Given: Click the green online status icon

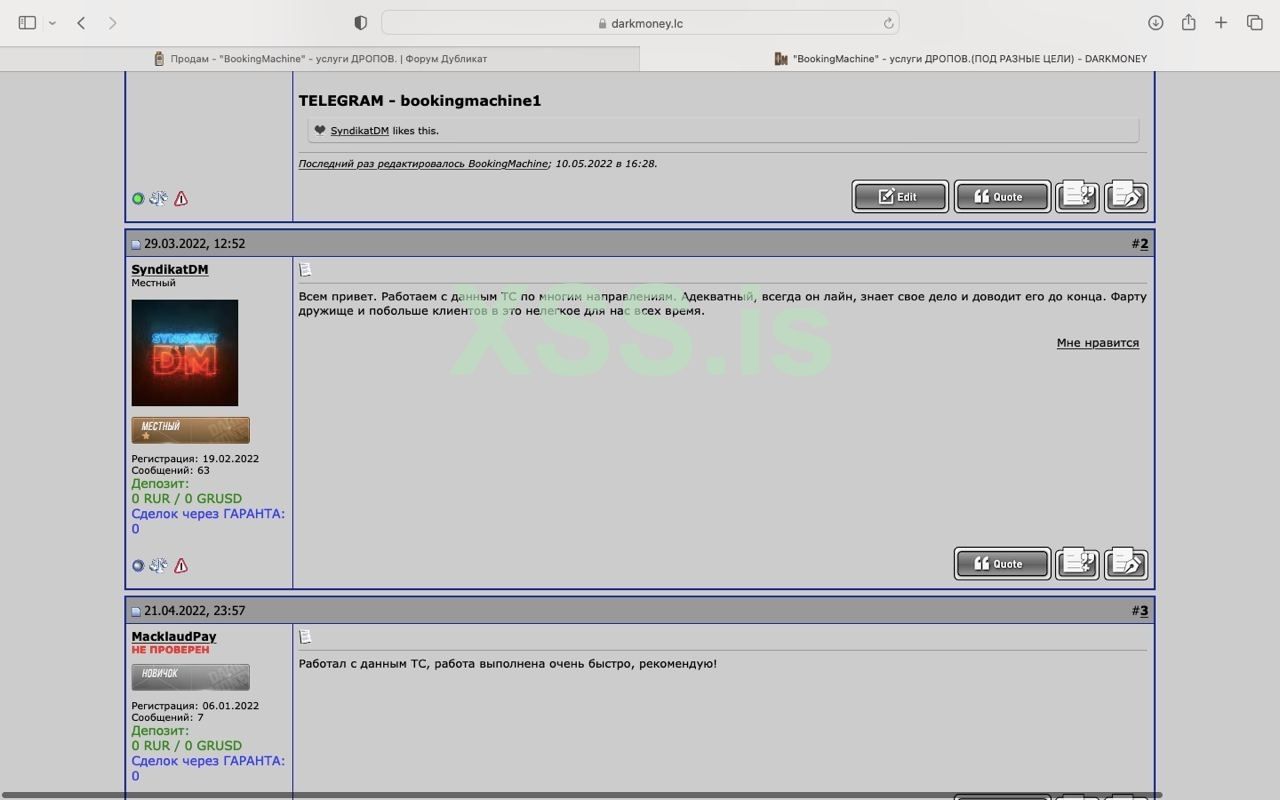Looking at the screenshot, I should coord(138,199).
